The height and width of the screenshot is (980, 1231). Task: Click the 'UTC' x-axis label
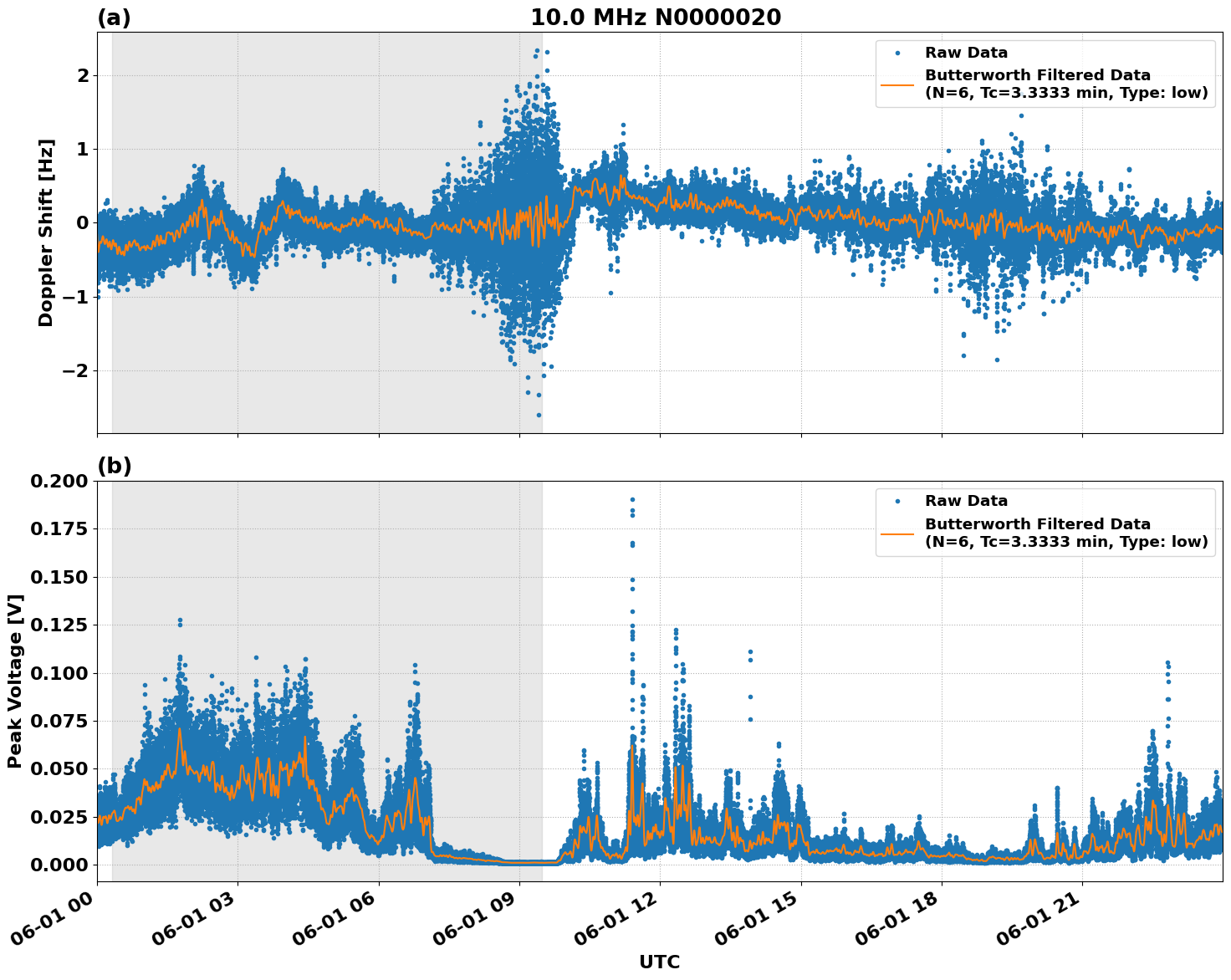[659, 962]
